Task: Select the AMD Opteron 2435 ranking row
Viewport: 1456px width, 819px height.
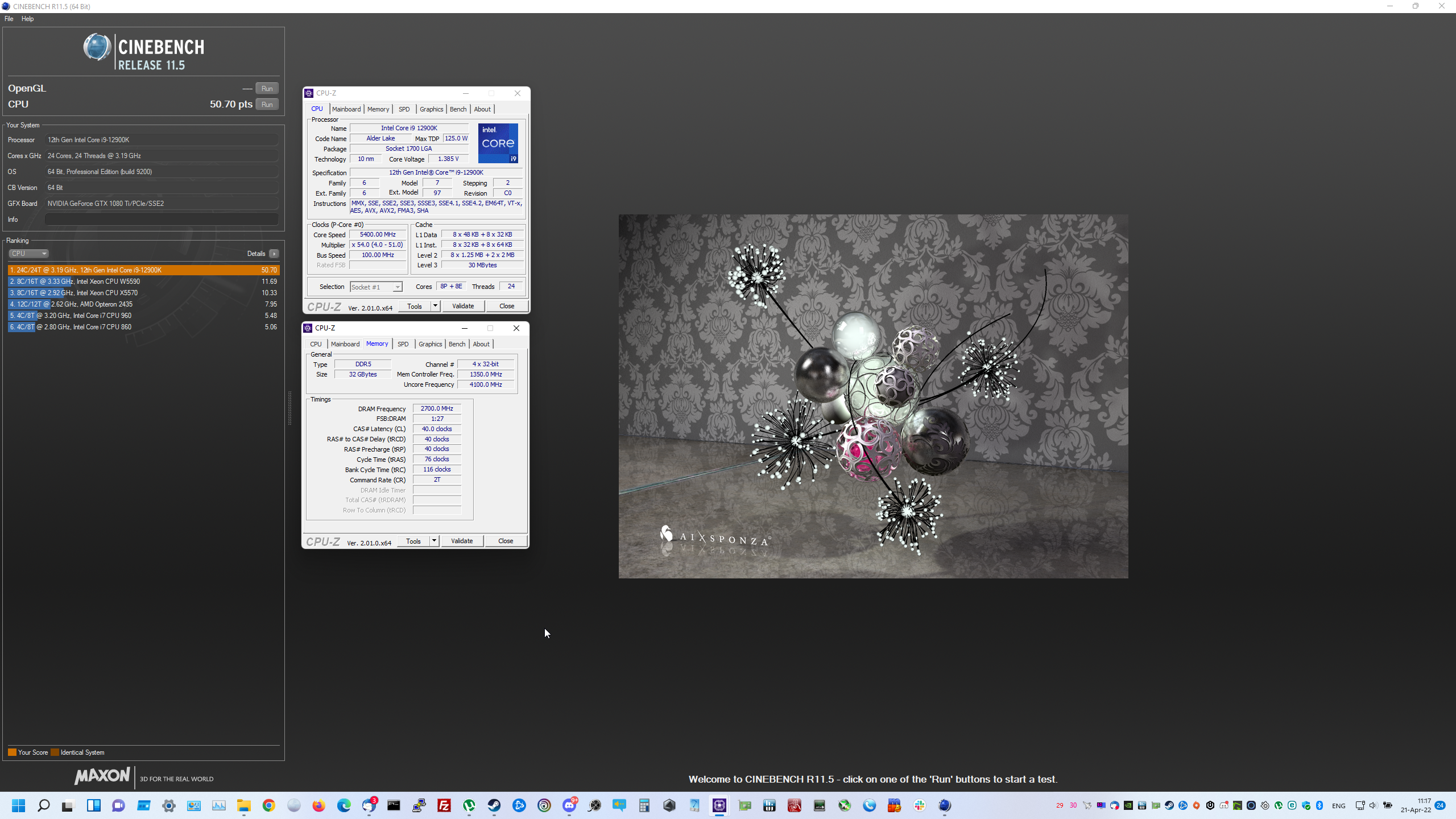Action: coord(143,304)
